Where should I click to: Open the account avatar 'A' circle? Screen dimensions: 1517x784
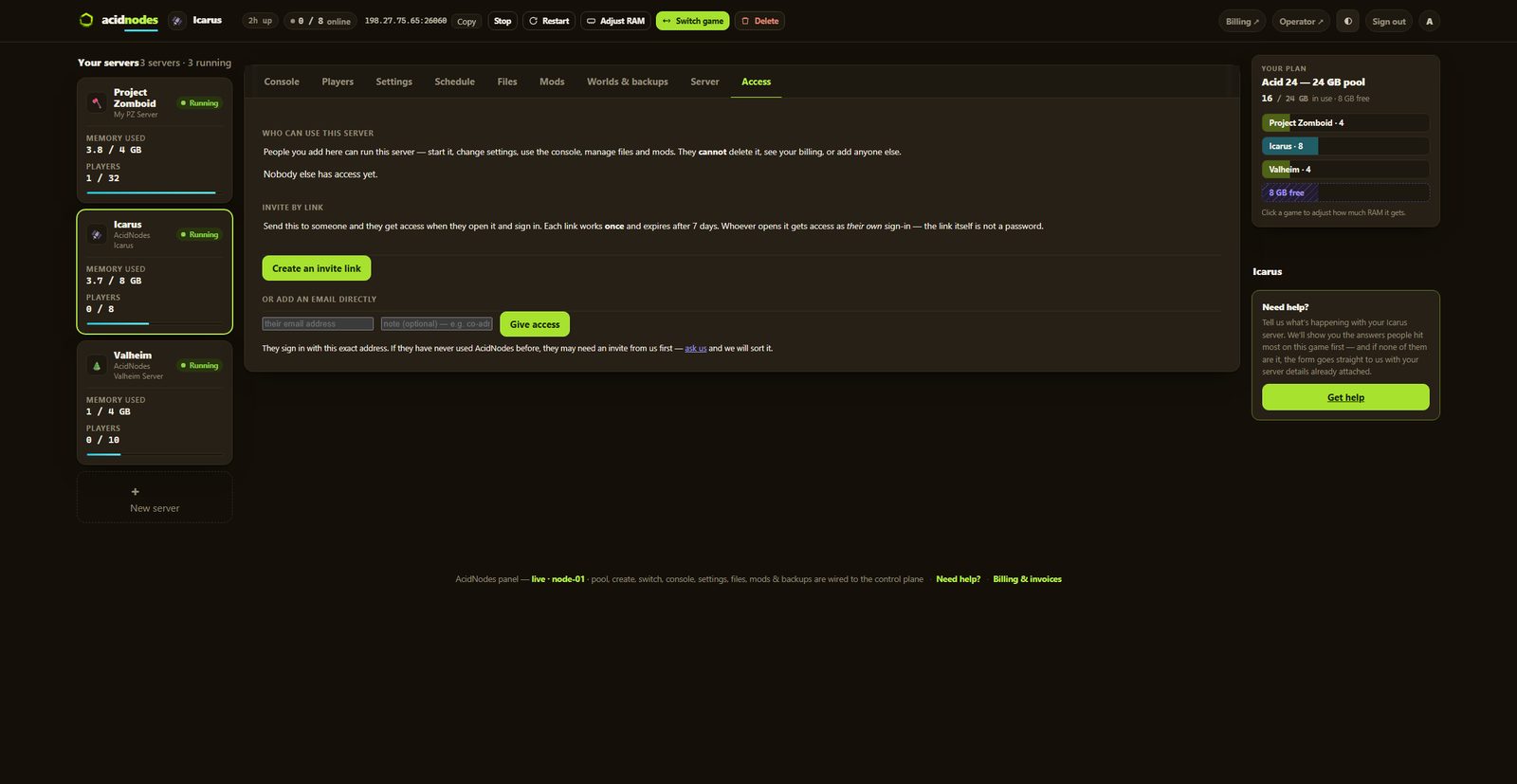pyautogui.click(x=1429, y=21)
